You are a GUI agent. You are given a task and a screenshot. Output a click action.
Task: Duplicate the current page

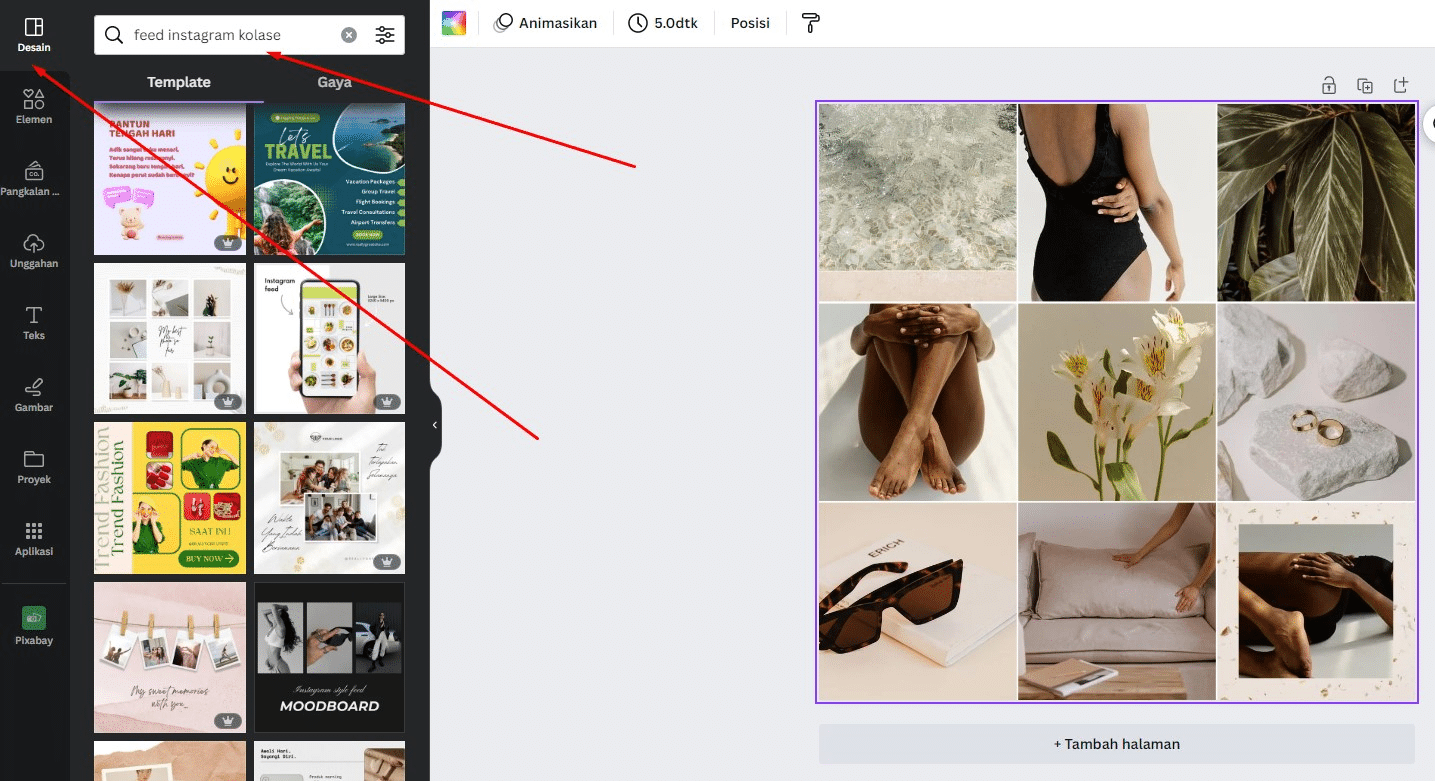(x=1364, y=85)
